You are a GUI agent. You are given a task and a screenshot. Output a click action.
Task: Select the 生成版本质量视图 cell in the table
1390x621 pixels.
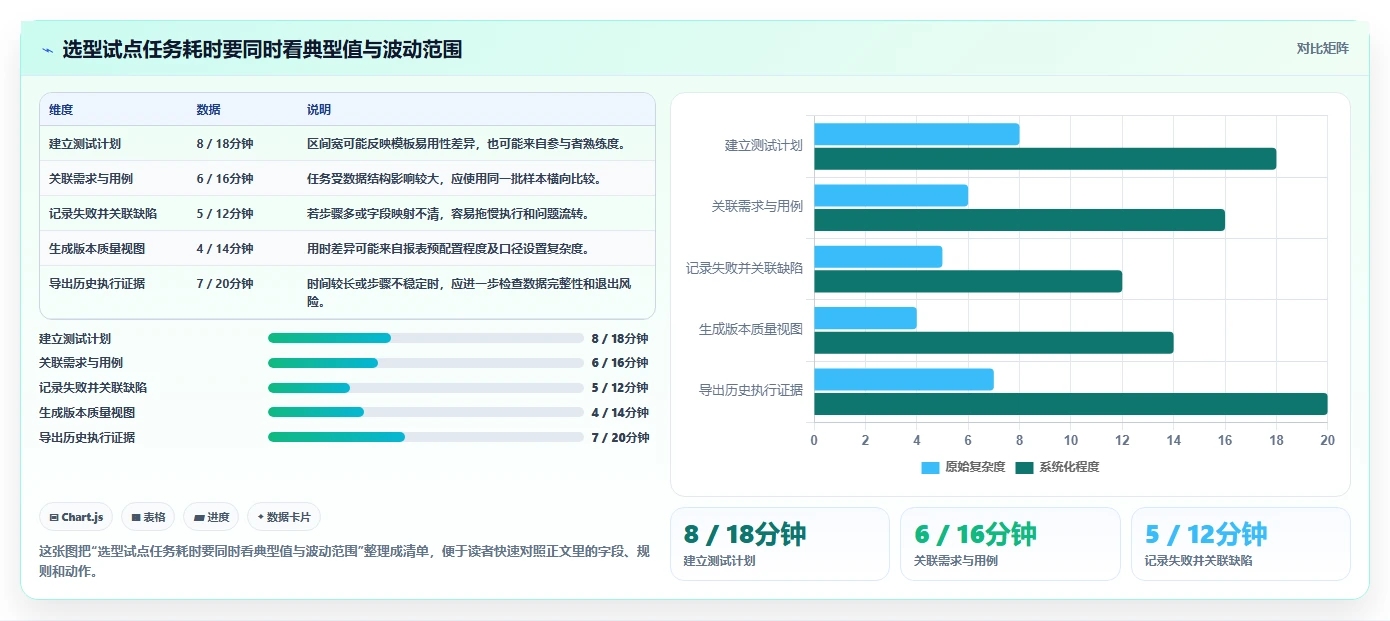97,249
